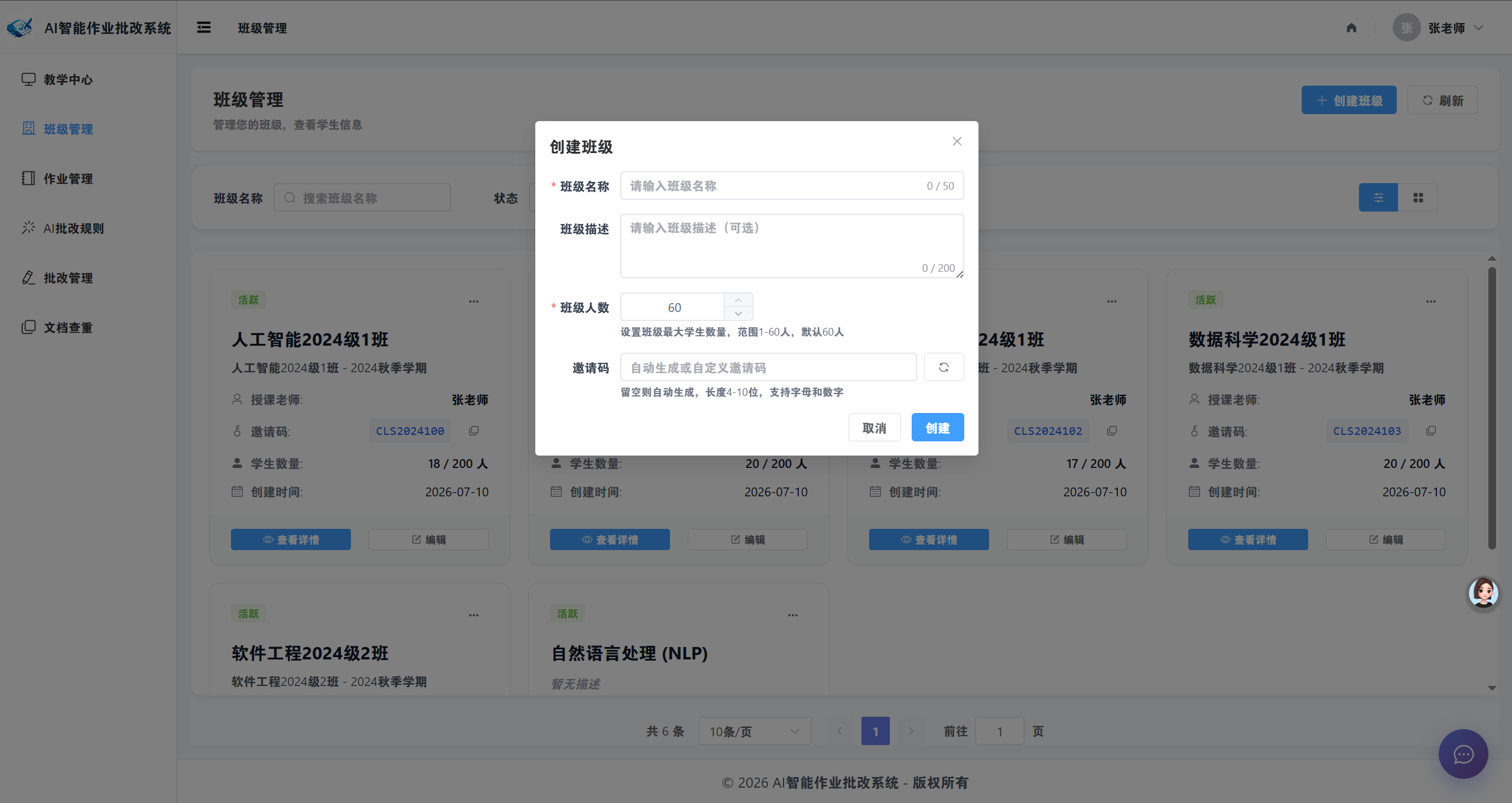Open more menu on 数据科学2024级1班 card
This screenshot has width=1512, height=803.
pyautogui.click(x=1431, y=301)
